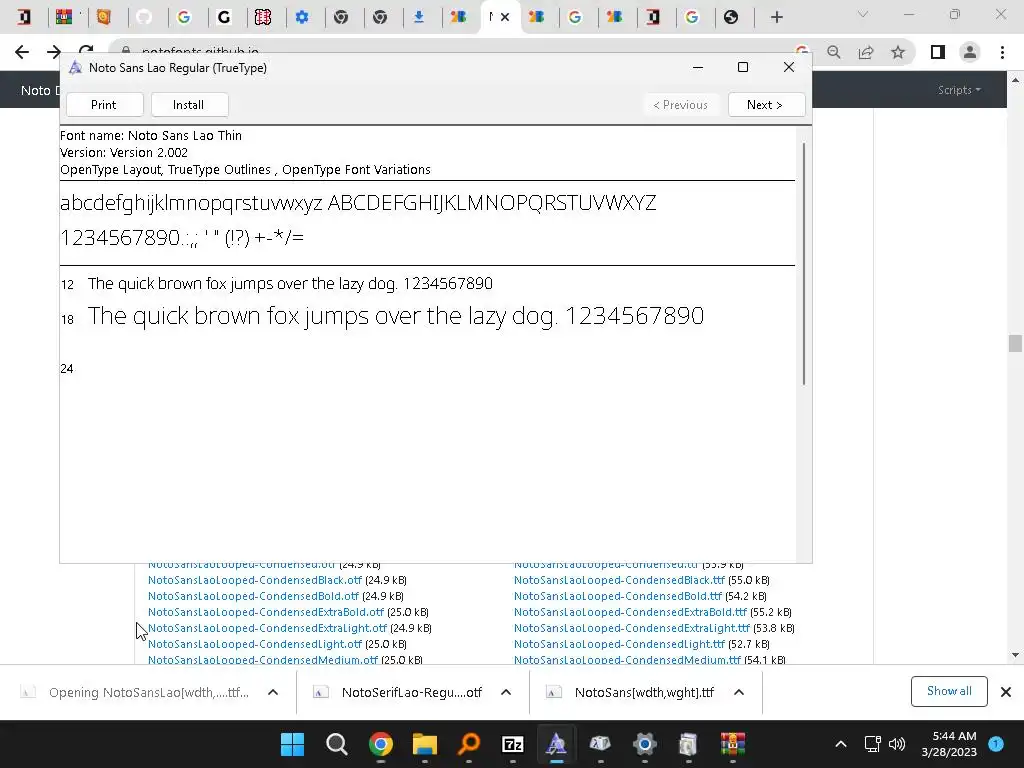
Task: Open clock and date flyout
Action: 949,744
